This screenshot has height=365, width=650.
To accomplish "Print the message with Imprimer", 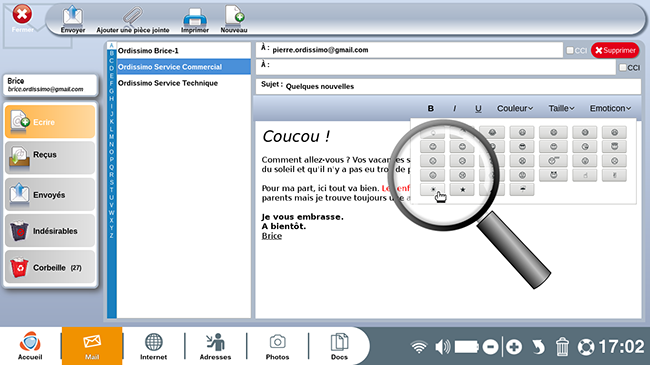I will [194, 19].
